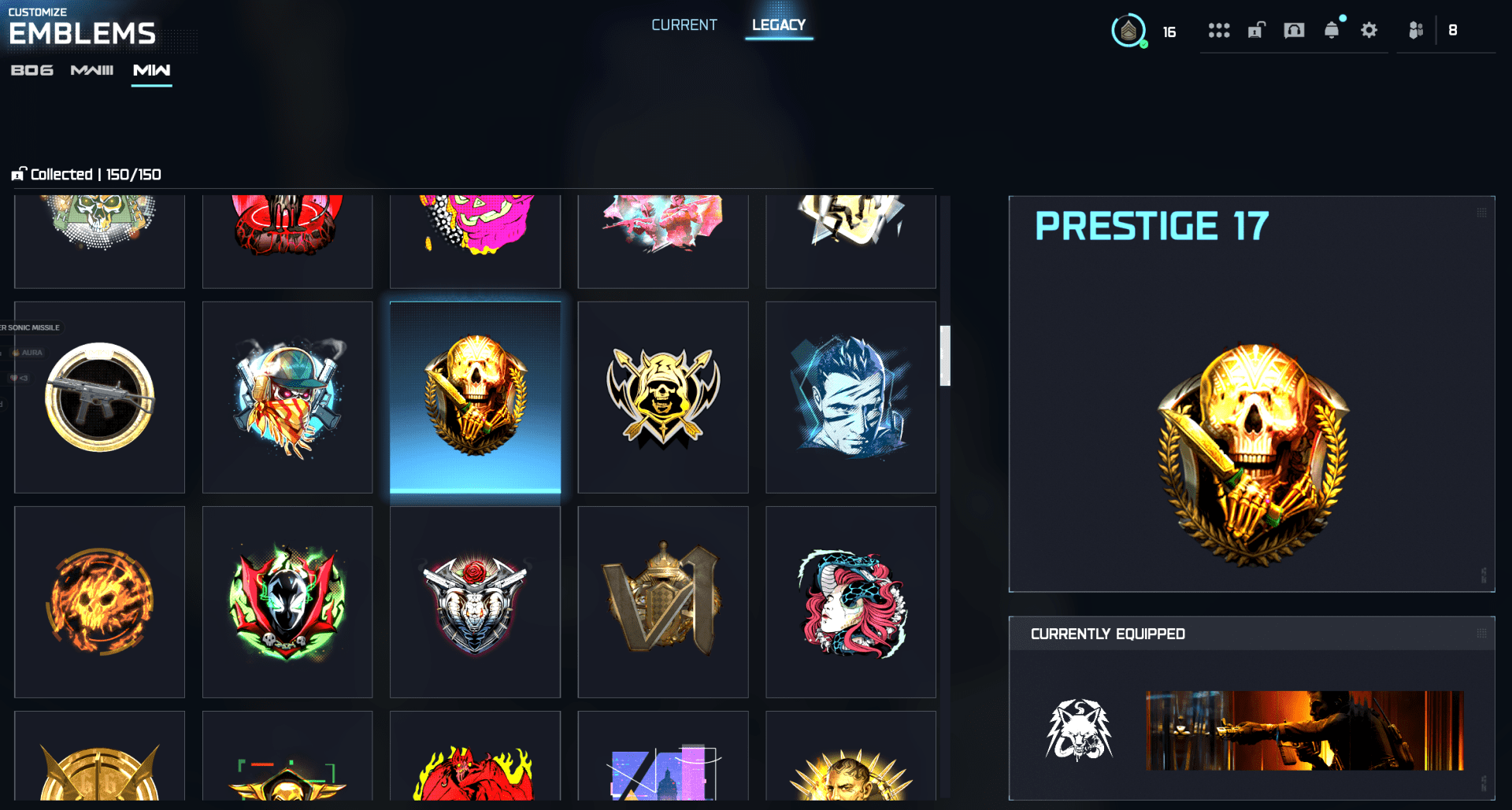The height and width of the screenshot is (810, 1512).
Task: Select the blue-haired man emblem
Action: click(x=850, y=398)
